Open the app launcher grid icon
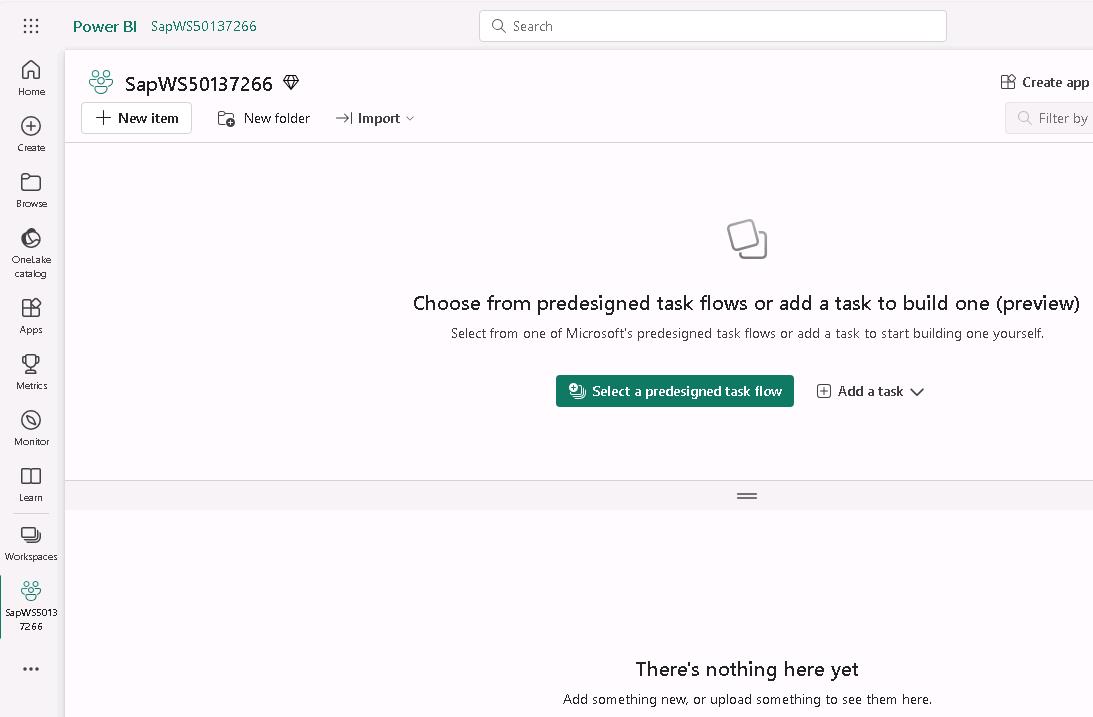 [31, 26]
